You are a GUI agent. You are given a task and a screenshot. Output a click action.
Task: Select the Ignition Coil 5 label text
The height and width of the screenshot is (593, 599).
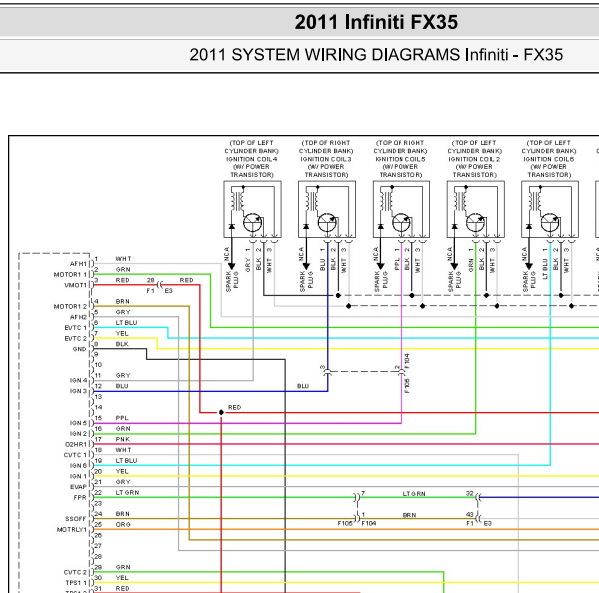400,159
